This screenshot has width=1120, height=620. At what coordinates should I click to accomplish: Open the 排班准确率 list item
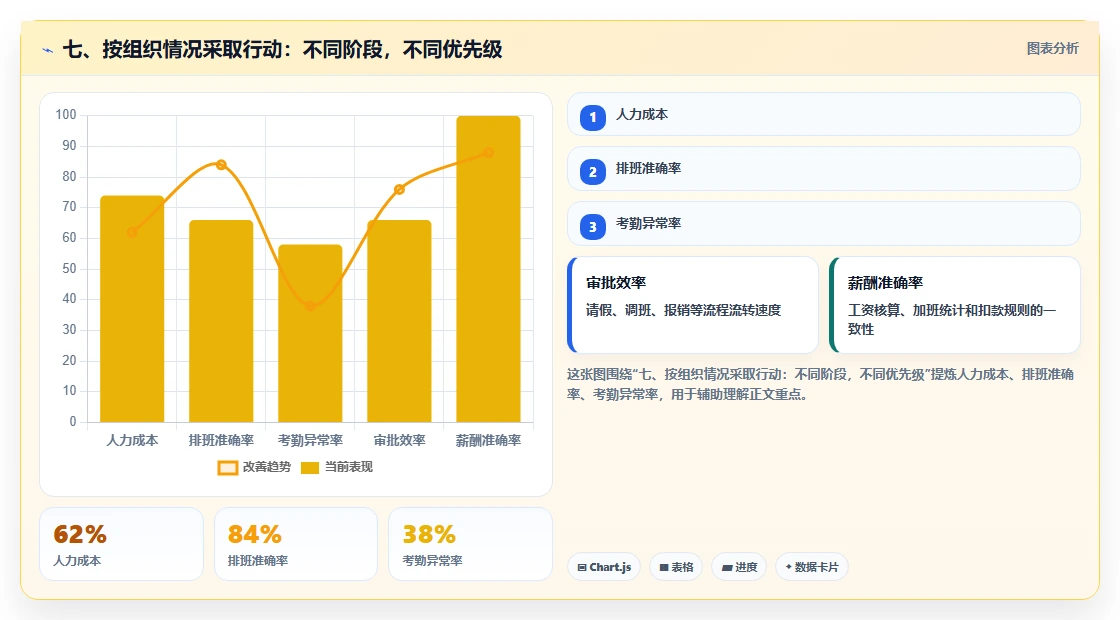[824, 169]
